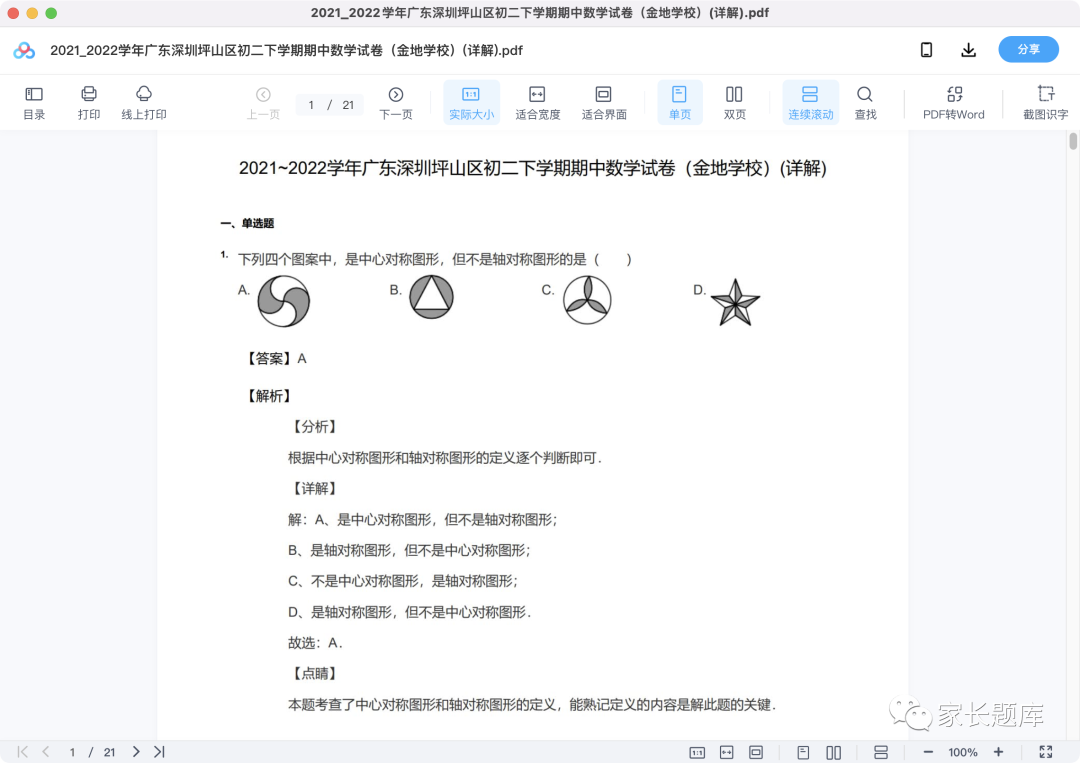Viewport: 1080px width, 763px height.
Task: Click option B triangle-in-circle figure
Action: tap(432, 297)
